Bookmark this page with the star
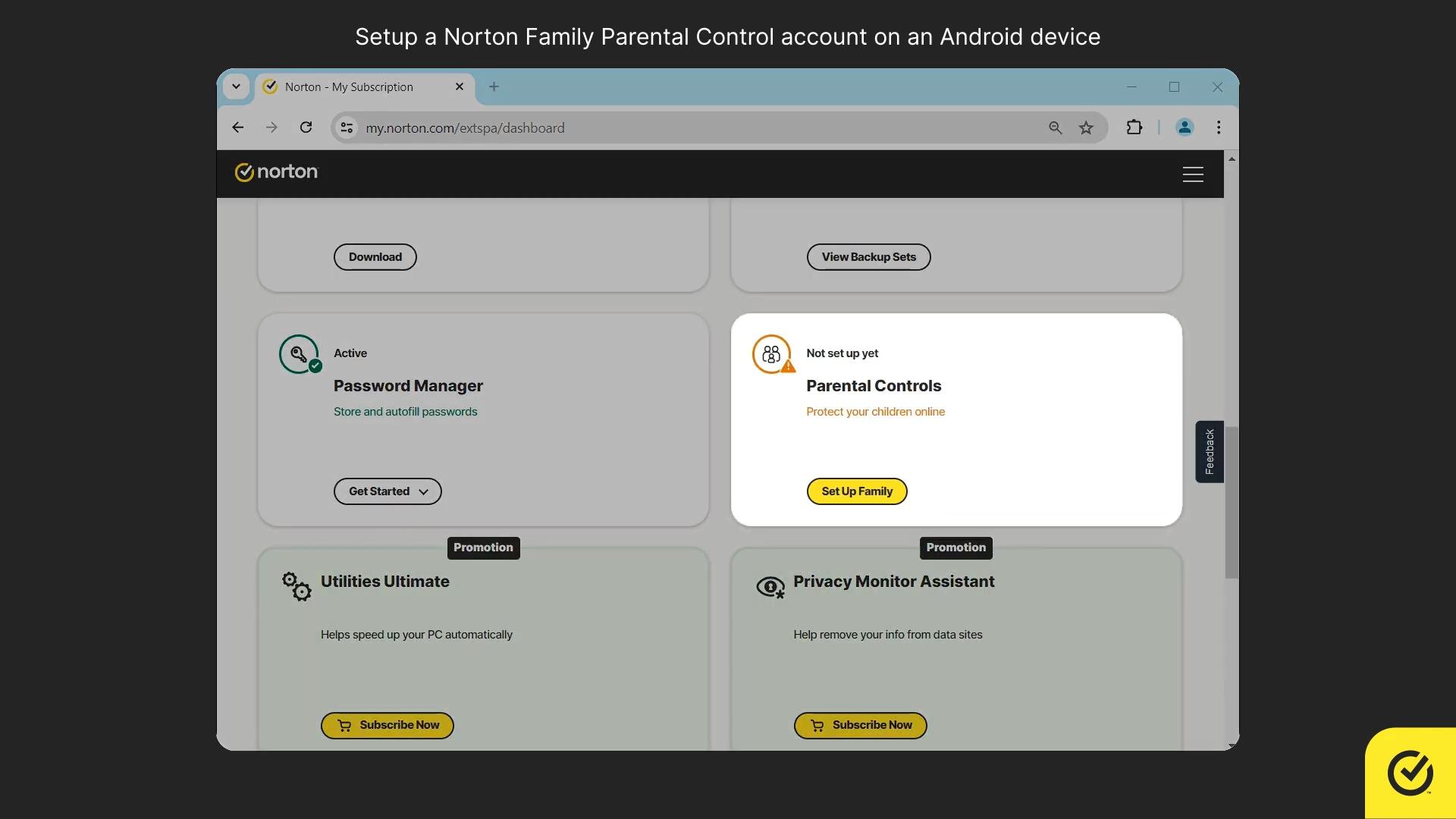This screenshot has height=819, width=1456. pyautogui.click(x=1086, y=128)
